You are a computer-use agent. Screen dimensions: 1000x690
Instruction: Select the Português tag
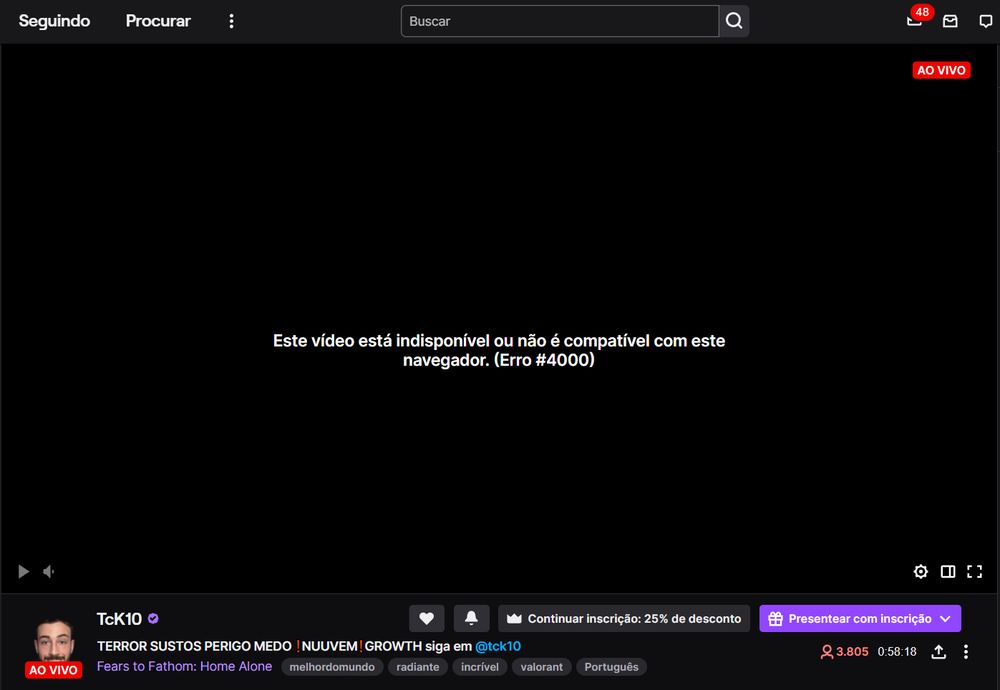tap(612, 667)
